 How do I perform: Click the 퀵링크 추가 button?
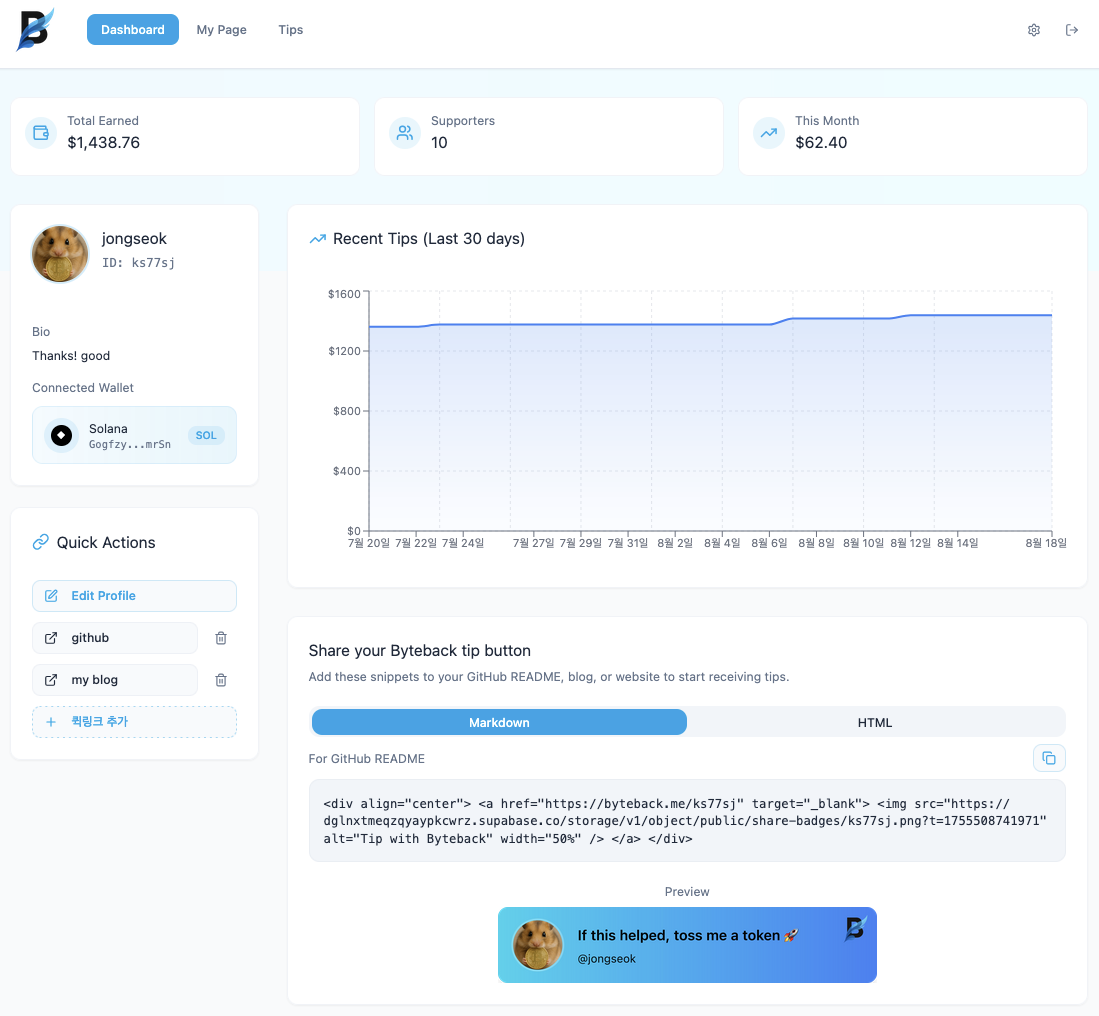134,721
